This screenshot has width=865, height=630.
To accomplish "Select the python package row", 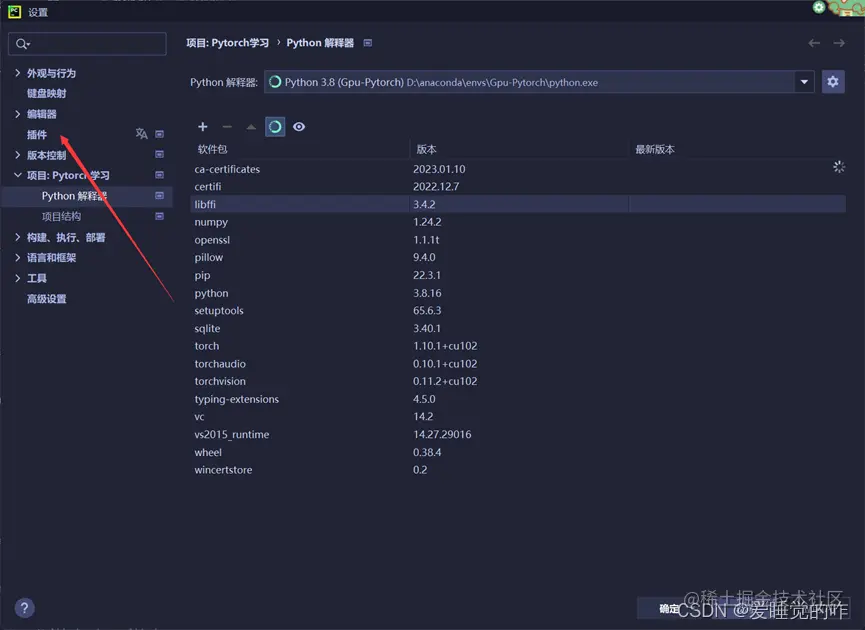I will click(518, 293).
